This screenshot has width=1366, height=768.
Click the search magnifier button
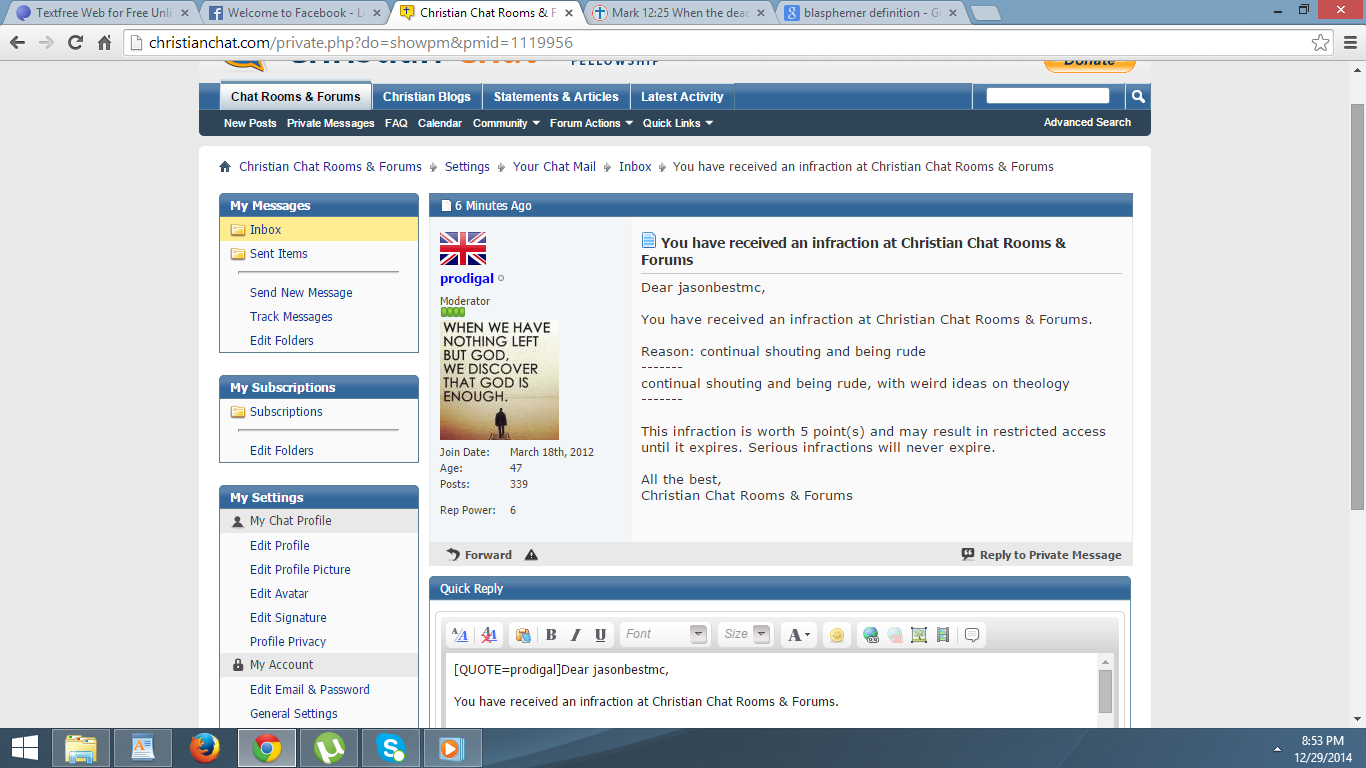pos(1138,97)
